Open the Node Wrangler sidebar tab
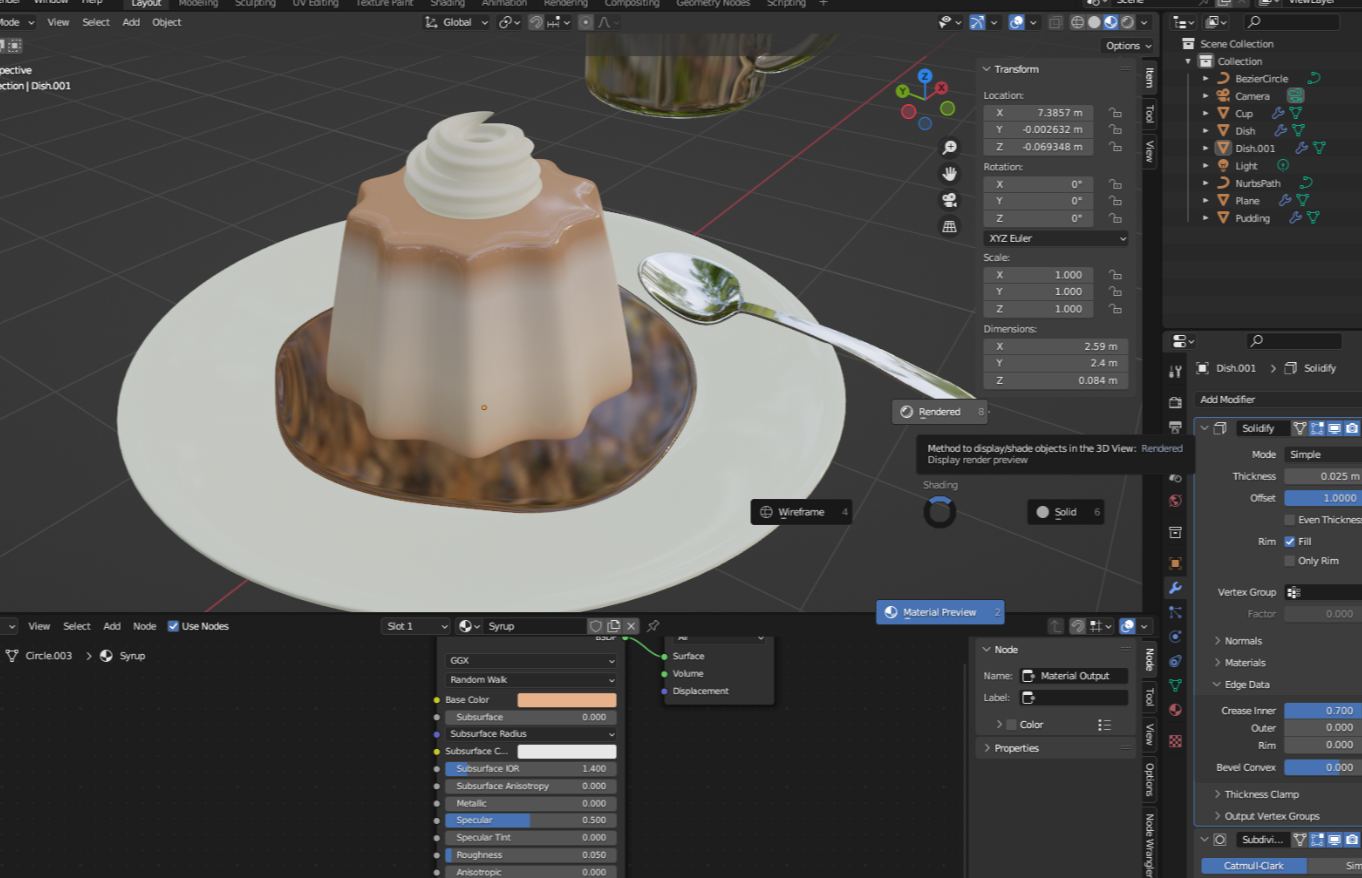This screenshot has width=1362, height=878. 1149,844
